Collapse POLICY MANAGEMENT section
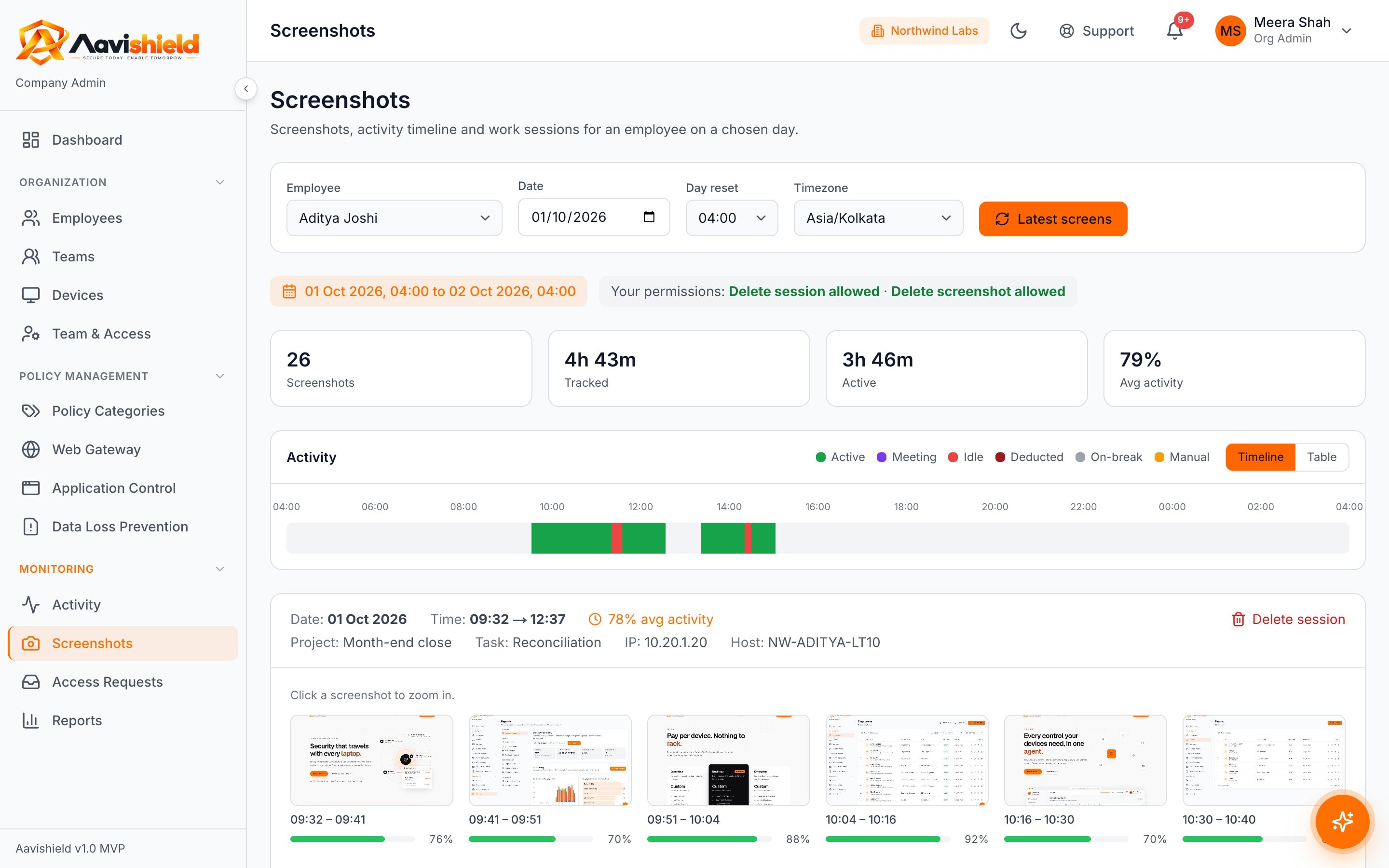1389x868 pixels. pos(123,376)
